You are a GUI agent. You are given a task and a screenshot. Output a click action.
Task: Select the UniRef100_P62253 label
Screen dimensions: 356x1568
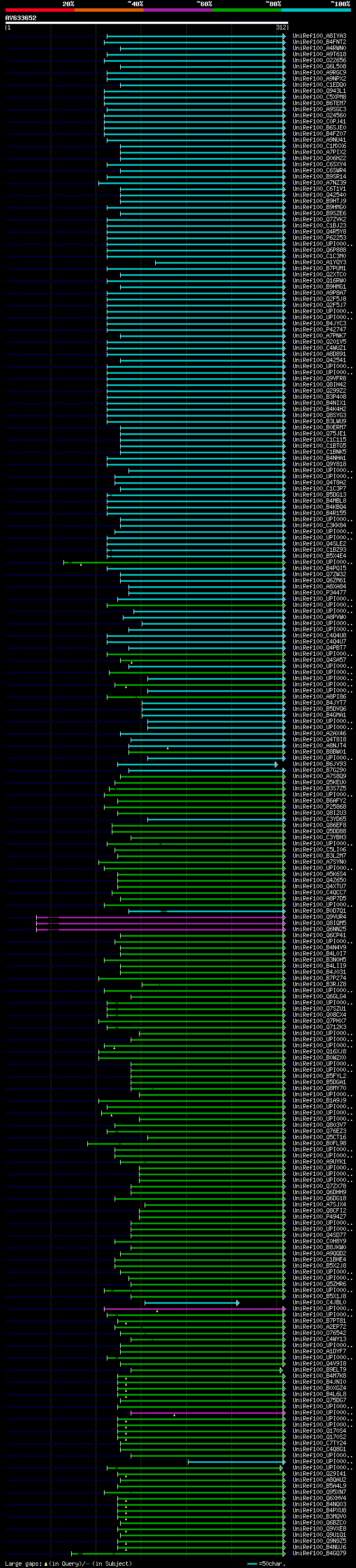(x=319, y=238)
